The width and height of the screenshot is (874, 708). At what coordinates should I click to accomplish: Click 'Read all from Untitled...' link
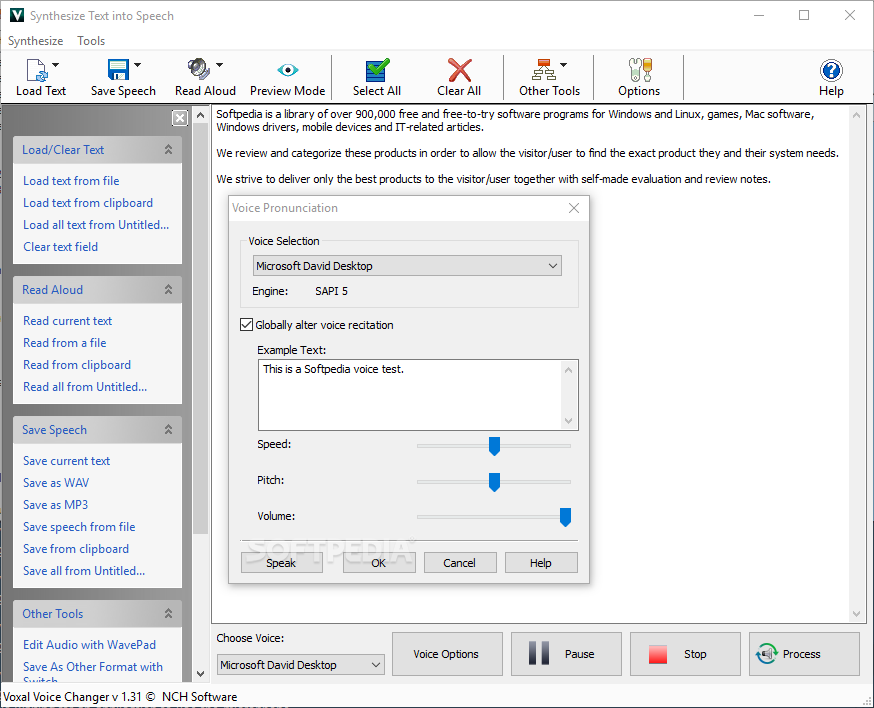click(85, 386)
